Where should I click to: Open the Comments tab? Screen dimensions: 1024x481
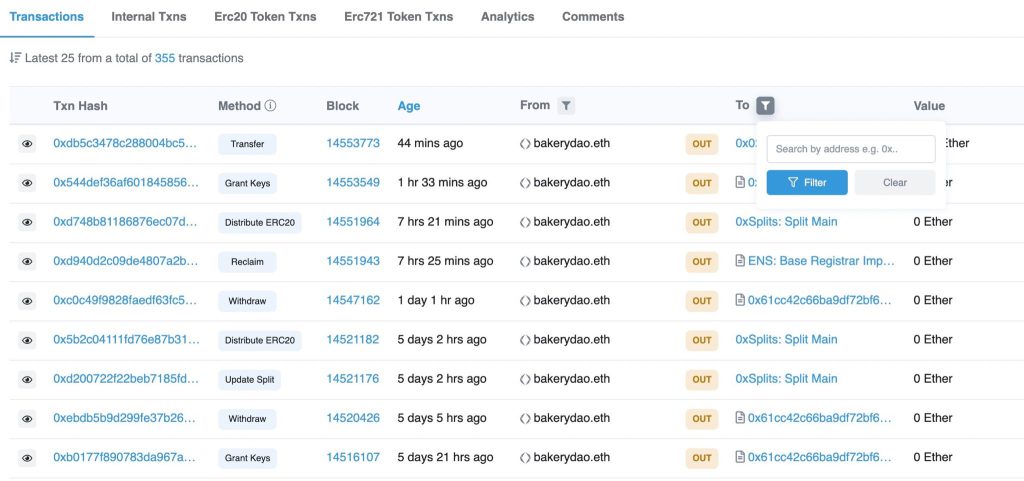[593, 17]
